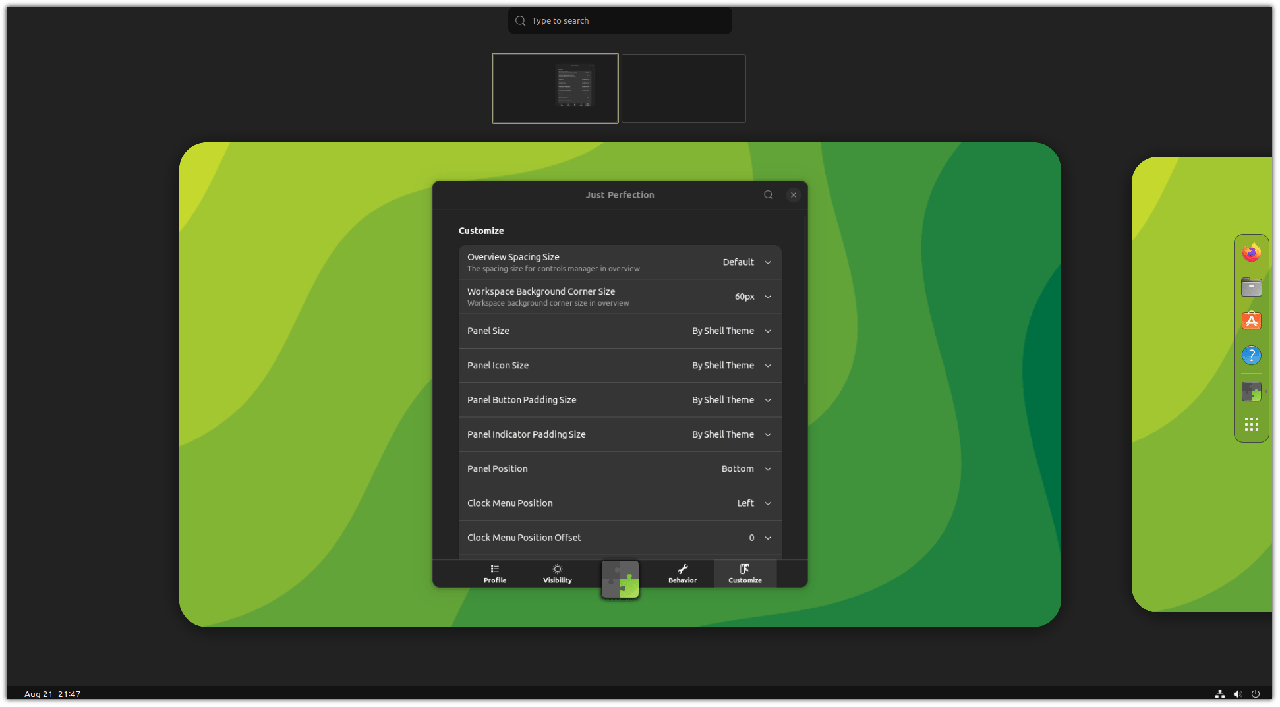Expand the Panel Position dropdown
Screen dimensions: 1280x707
pyautogui.click(x=745, y=469)
